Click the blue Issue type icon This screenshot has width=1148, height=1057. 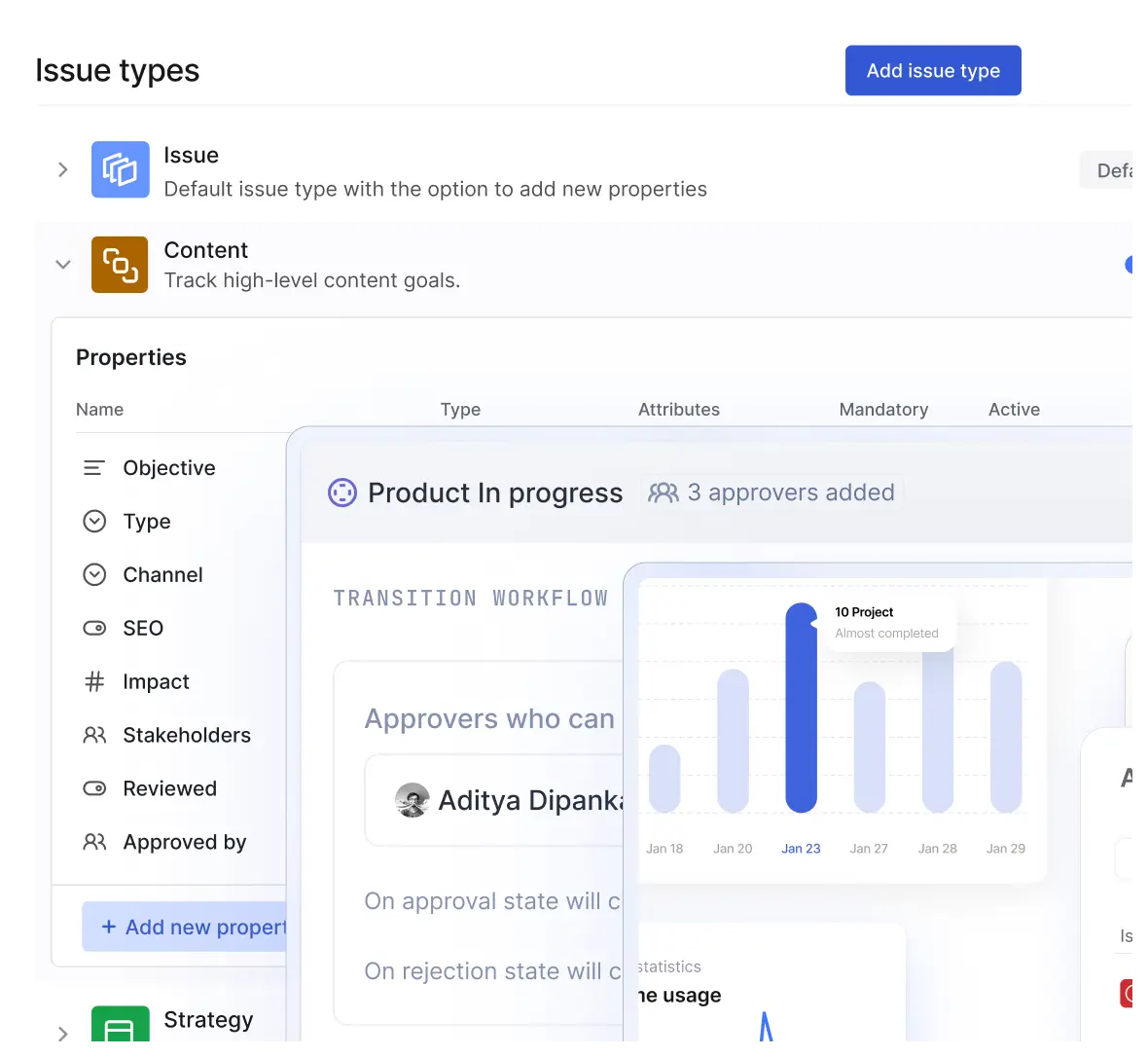[121, 169]
